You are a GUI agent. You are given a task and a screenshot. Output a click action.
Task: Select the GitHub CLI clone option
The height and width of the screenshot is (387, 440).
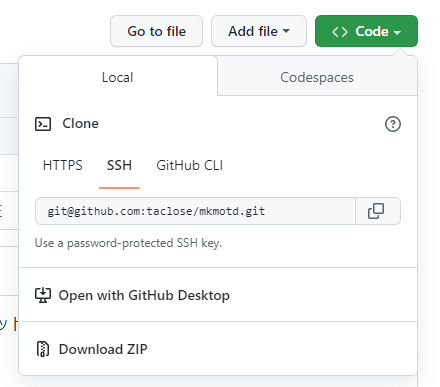[x=190, y=165]
